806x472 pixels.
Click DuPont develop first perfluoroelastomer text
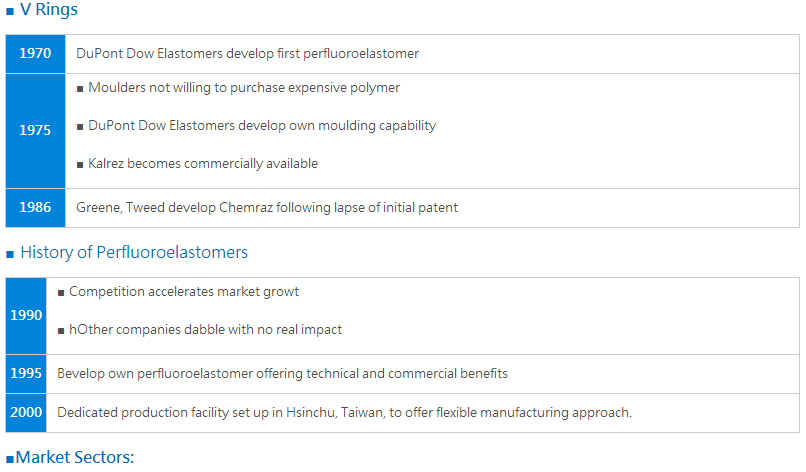pos(247,53)
